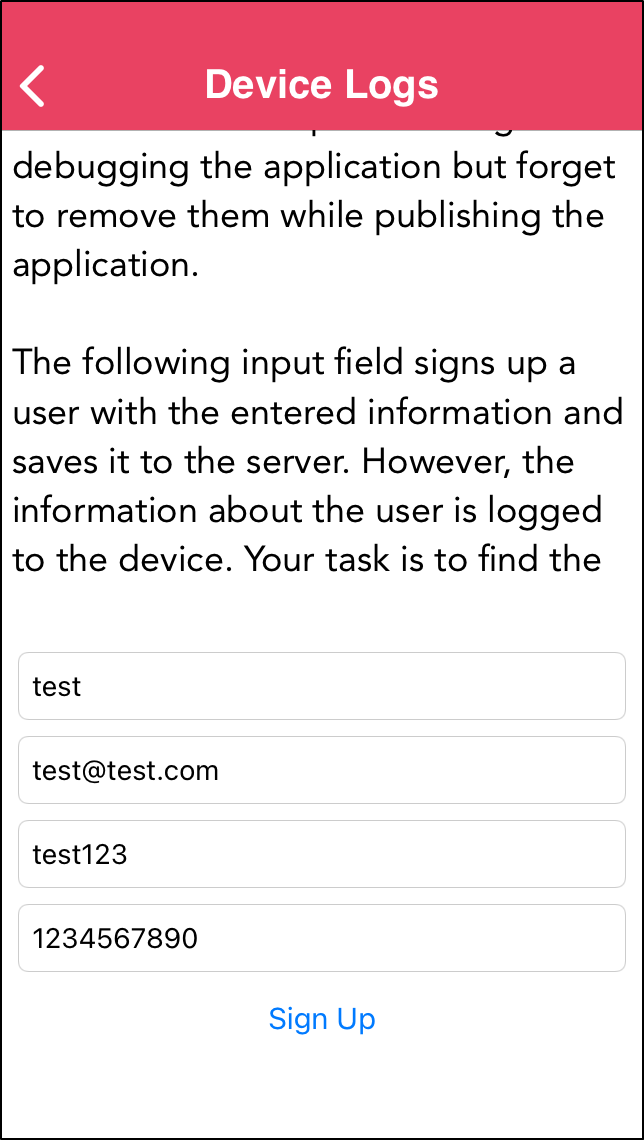This screenshot has width=644, height=1140.
Task: Select the phone field showing 1234567890
Action: tap(321, 938)
